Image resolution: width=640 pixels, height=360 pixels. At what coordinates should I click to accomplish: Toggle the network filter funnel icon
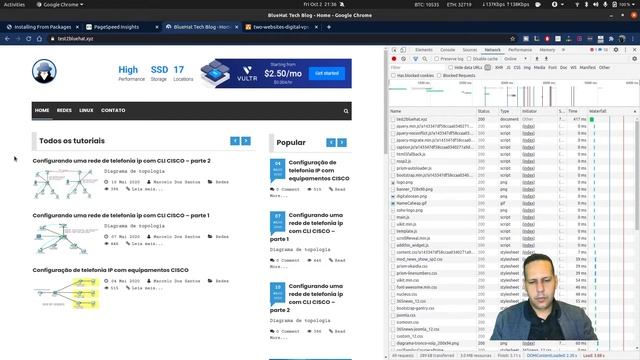coord(416,59)
